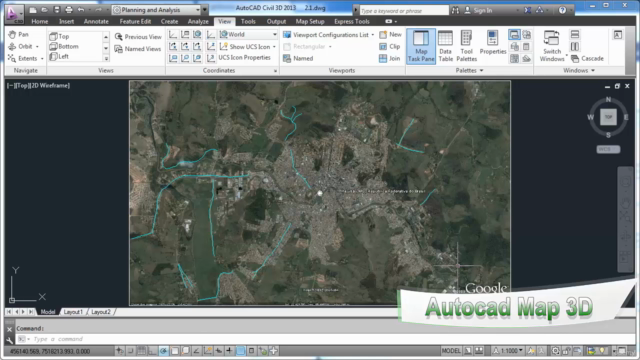Open the annotation scale 1:1000 dropdown
Screen dimensions: 640x360
[509, 351]
